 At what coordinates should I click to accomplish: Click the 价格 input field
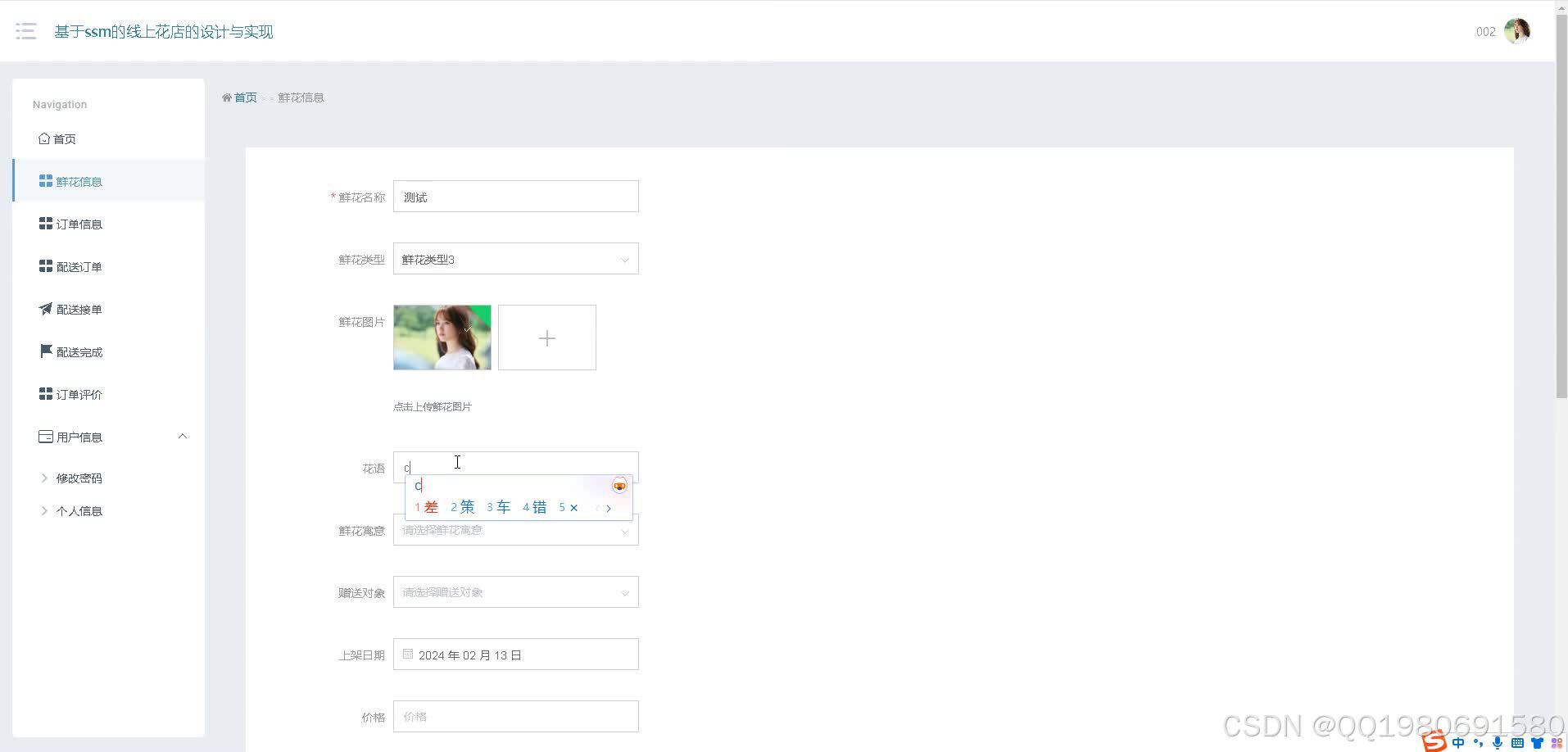pos(516,716)
